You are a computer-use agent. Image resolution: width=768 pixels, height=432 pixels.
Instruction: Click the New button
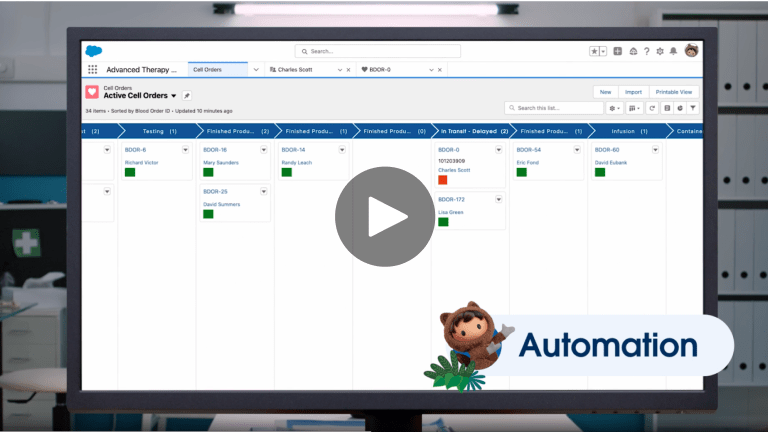coord(605,91)
